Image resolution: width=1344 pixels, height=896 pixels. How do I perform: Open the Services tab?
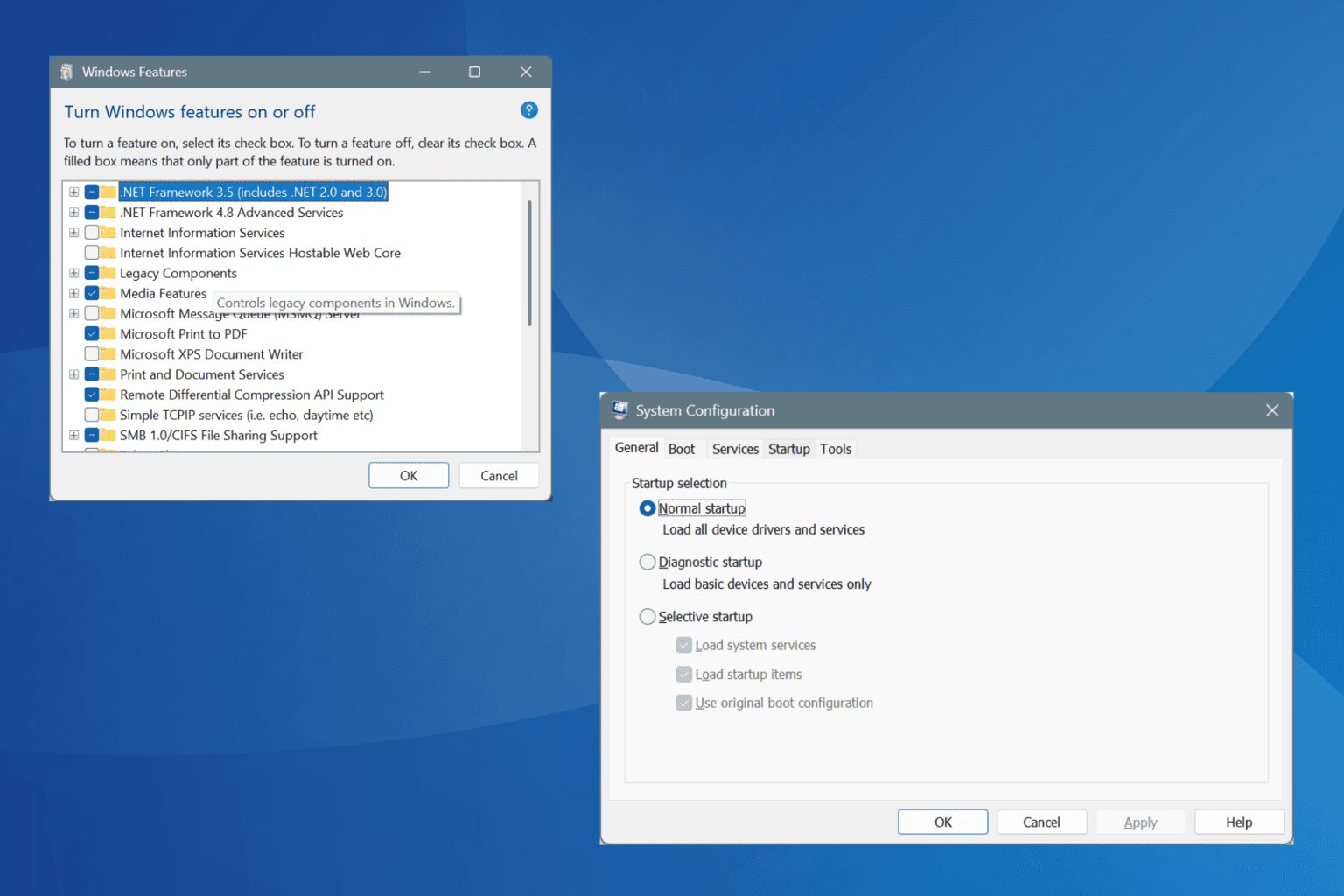735,449
